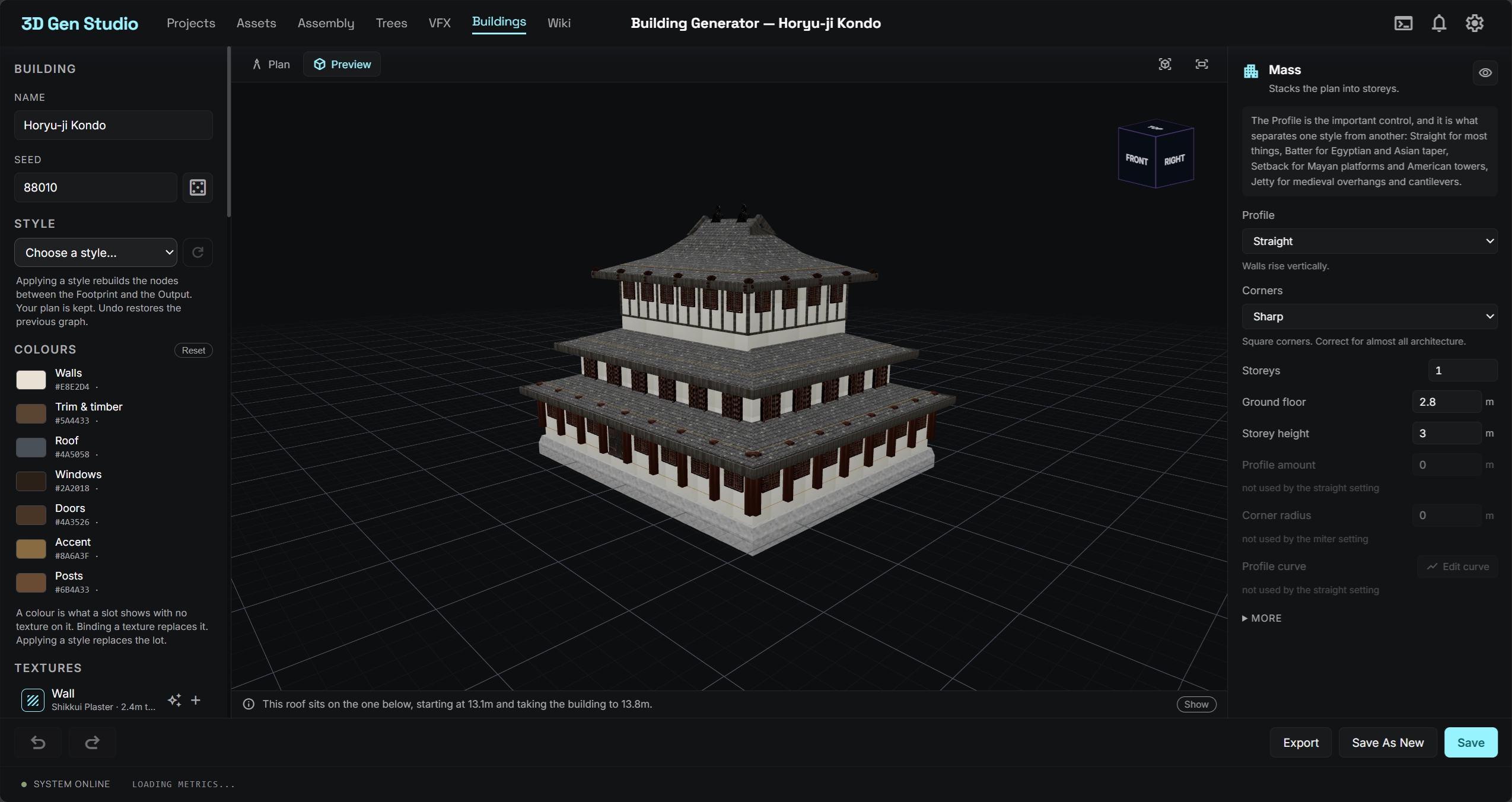
Task: Click the undo arrow
Action: pyautogui.click(x=38, y=743)
